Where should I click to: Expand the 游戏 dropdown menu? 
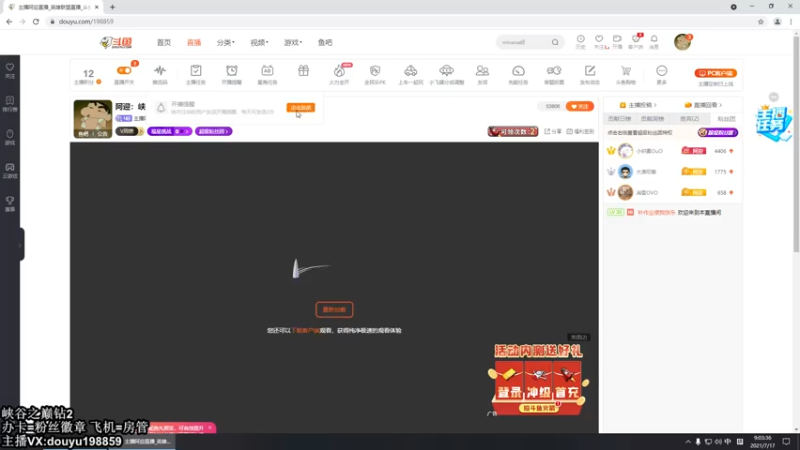pyautogui.click(x=293, y=42)
